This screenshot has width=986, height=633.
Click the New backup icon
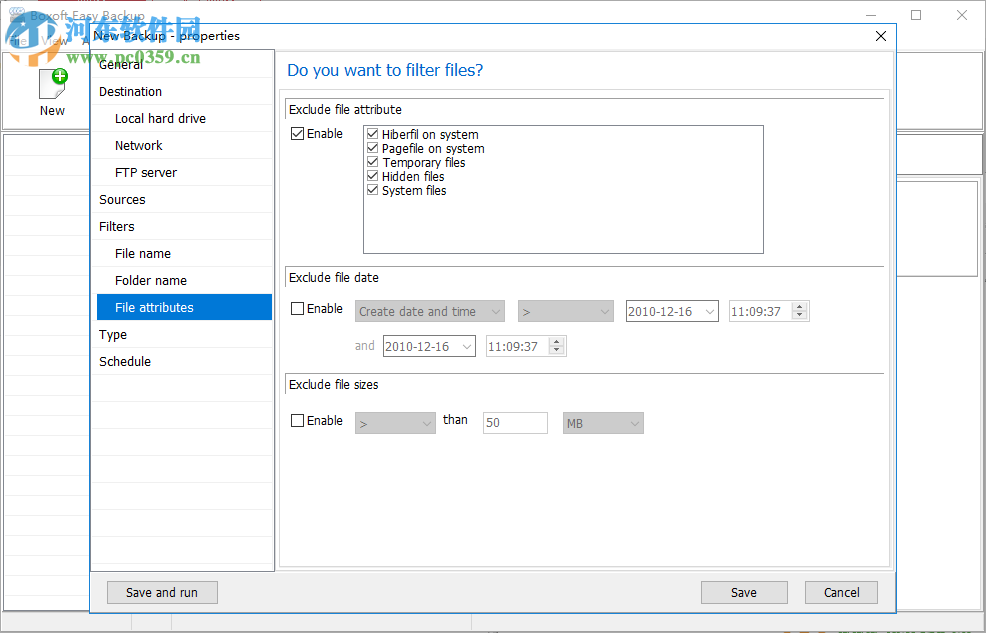[x=52, y=85]
